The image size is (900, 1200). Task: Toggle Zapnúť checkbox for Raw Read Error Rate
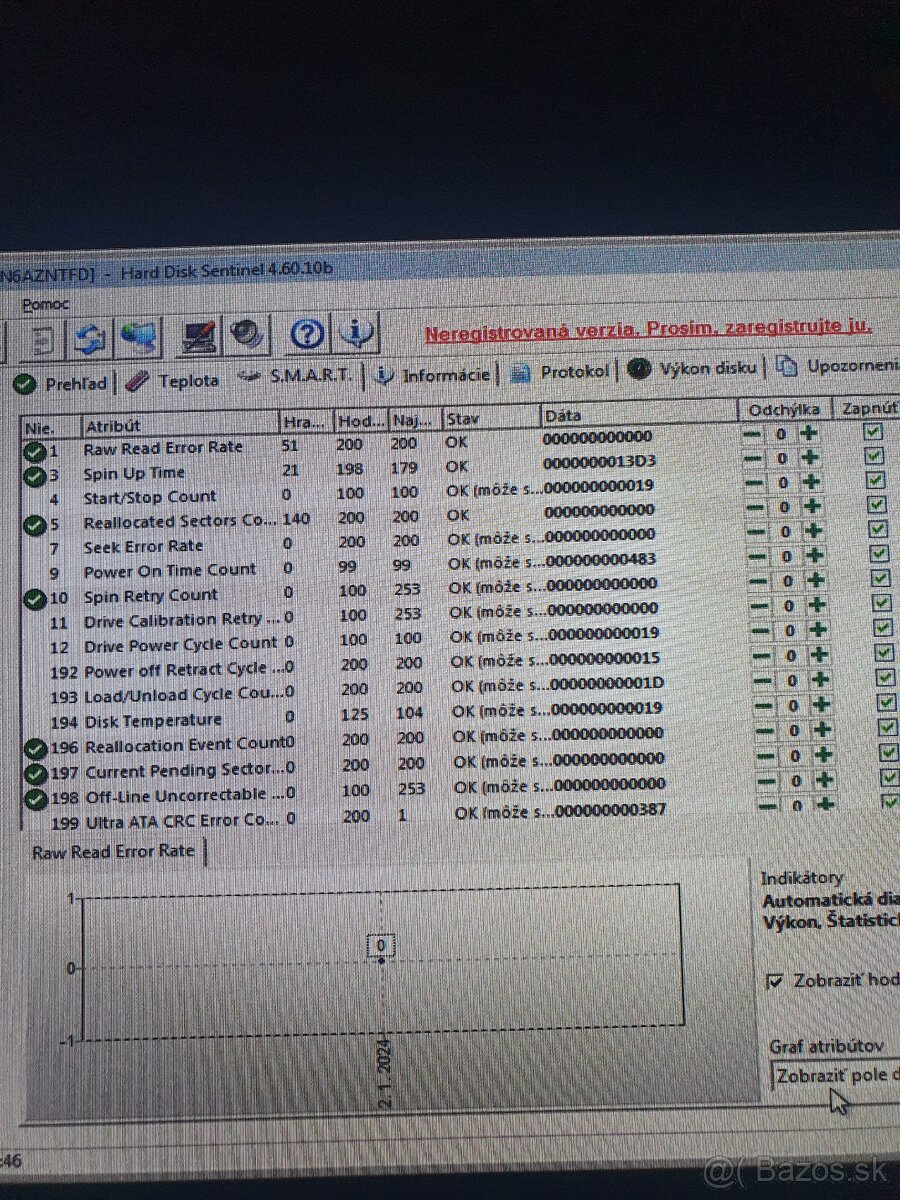(874, 432)
